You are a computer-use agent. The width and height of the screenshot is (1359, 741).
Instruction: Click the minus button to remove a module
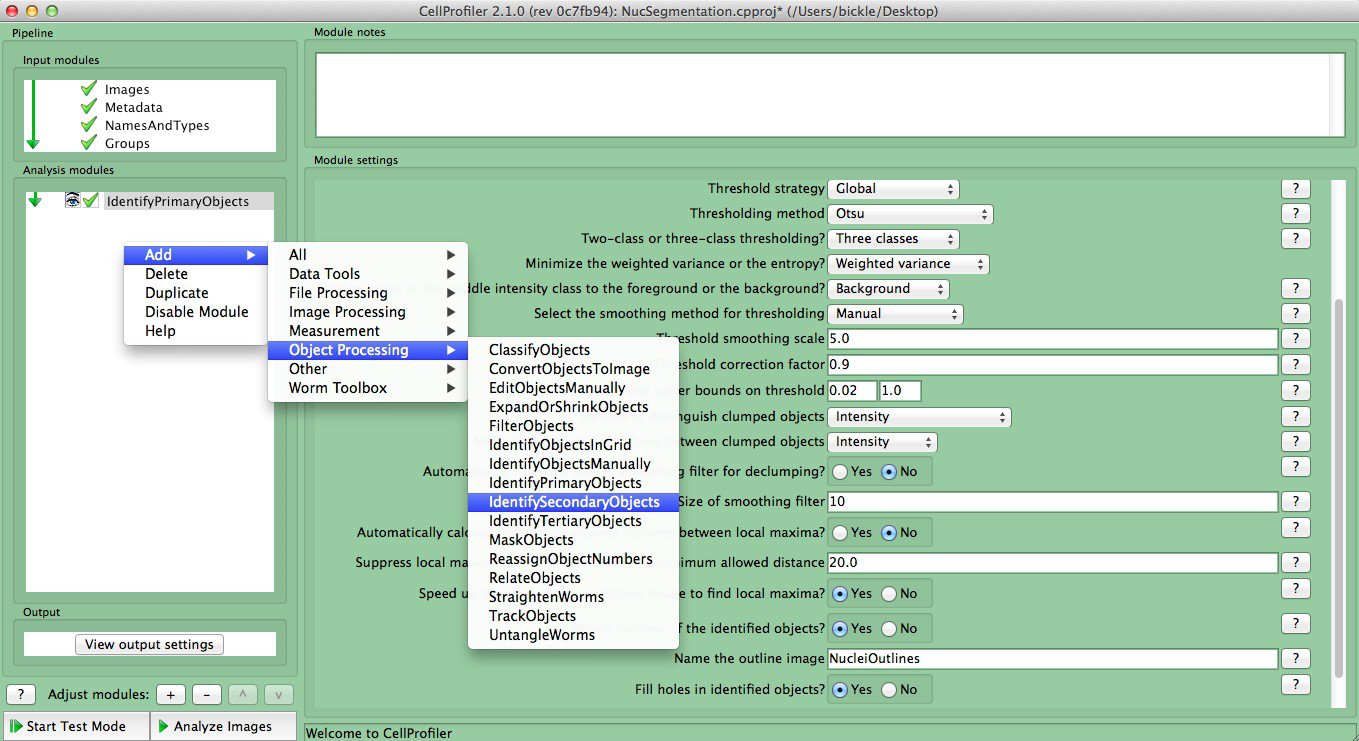pyautogui.click(x=206, y=694)
